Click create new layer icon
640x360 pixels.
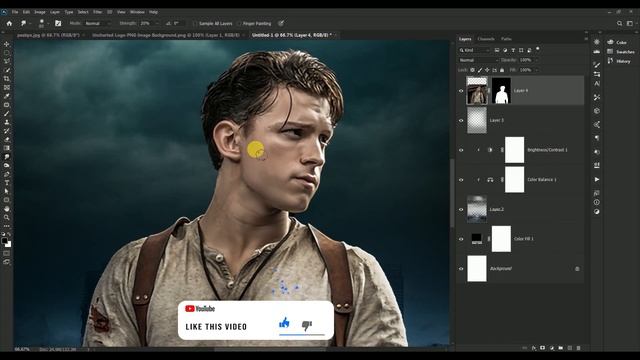click(x=569, y=348)
